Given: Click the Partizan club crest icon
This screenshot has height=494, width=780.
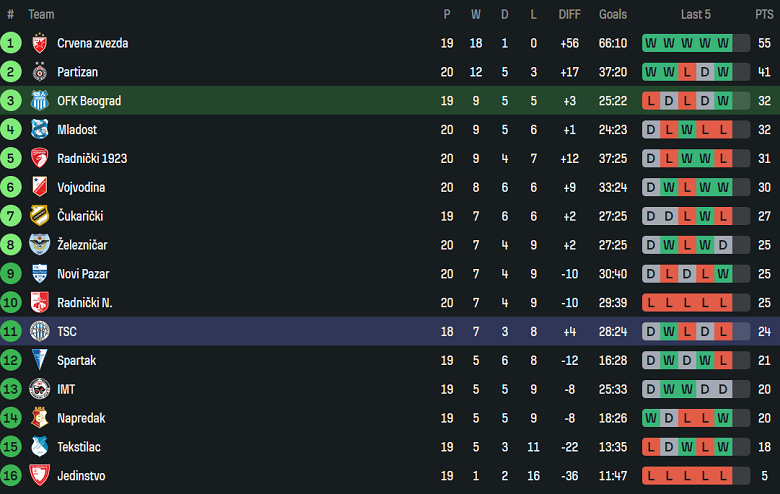Looking at the screenshot, I should (40, 72).
